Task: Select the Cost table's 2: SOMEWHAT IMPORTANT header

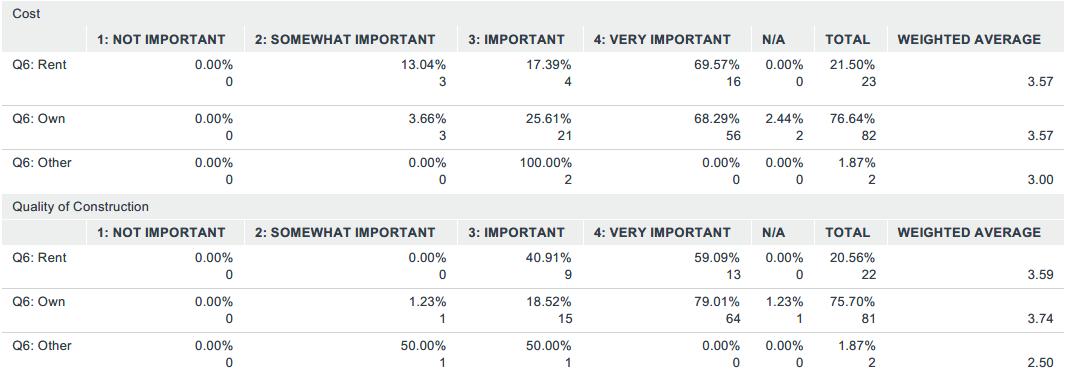Action: (345, 40)
